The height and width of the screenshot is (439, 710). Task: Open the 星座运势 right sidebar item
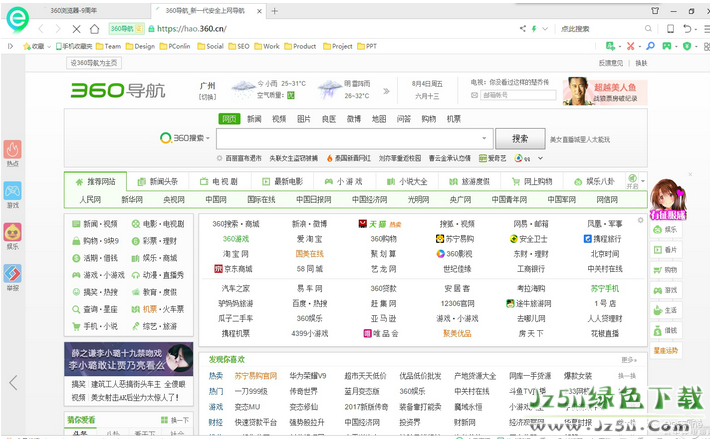click(666, 350)
